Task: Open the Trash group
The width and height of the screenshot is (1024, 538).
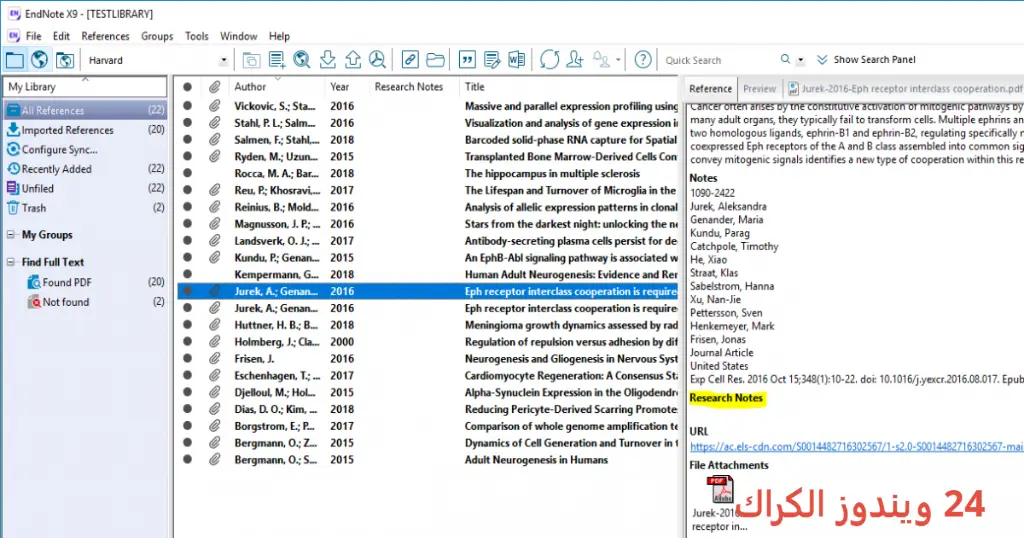Action: point(85,208)
